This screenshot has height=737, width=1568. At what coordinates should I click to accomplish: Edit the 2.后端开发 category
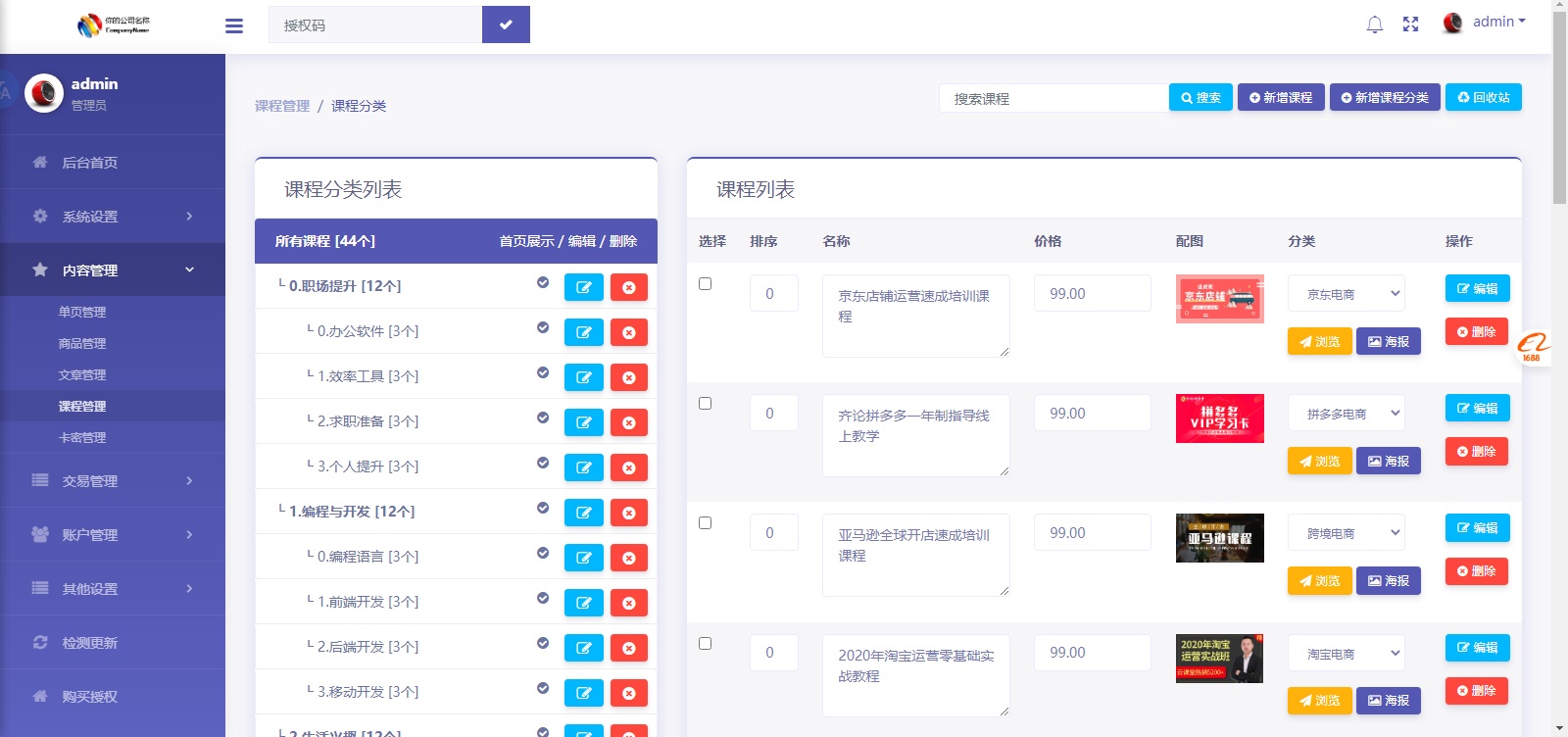click(584, 648)
